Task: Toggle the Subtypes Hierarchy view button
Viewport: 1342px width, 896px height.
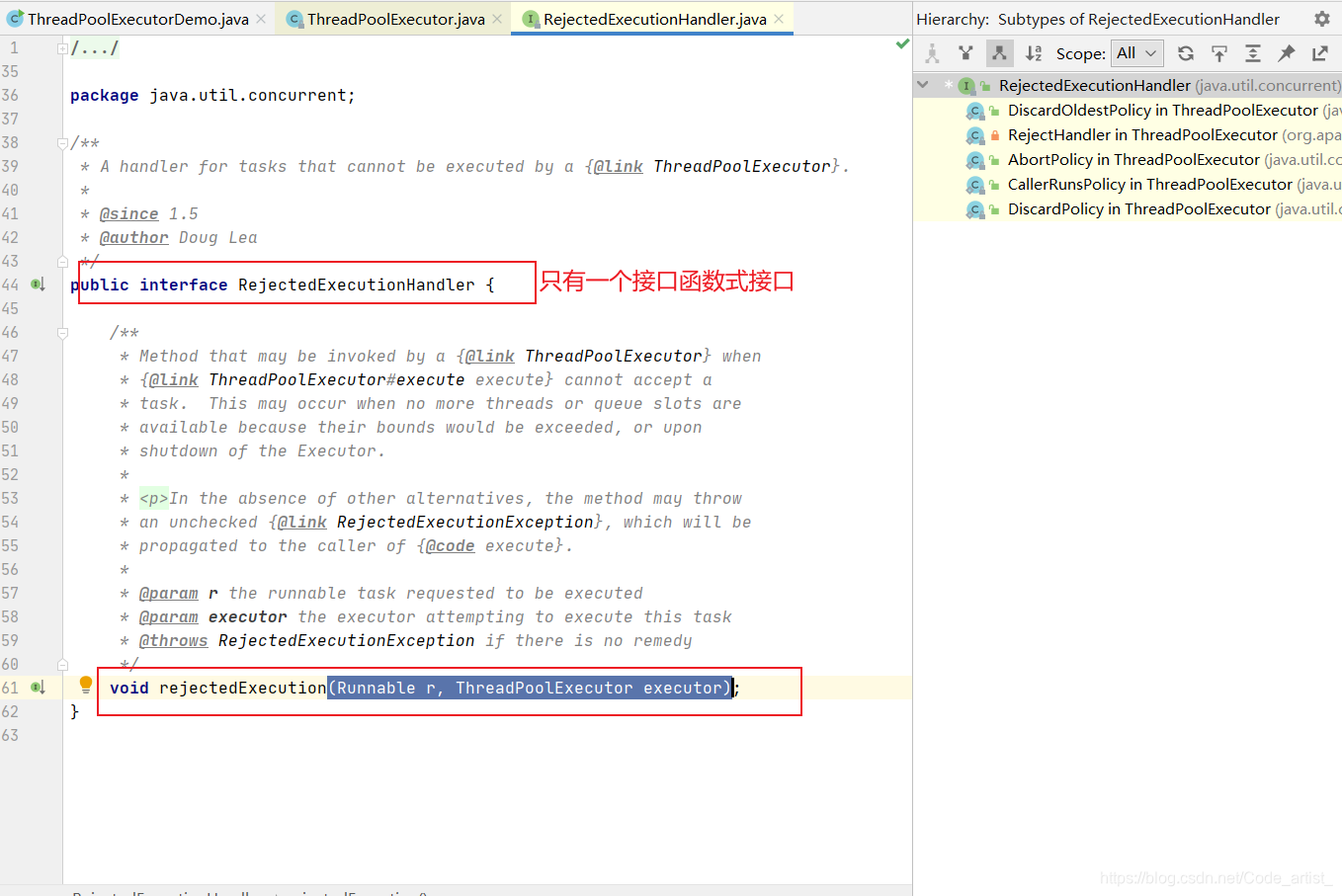Action: point(999,53)
